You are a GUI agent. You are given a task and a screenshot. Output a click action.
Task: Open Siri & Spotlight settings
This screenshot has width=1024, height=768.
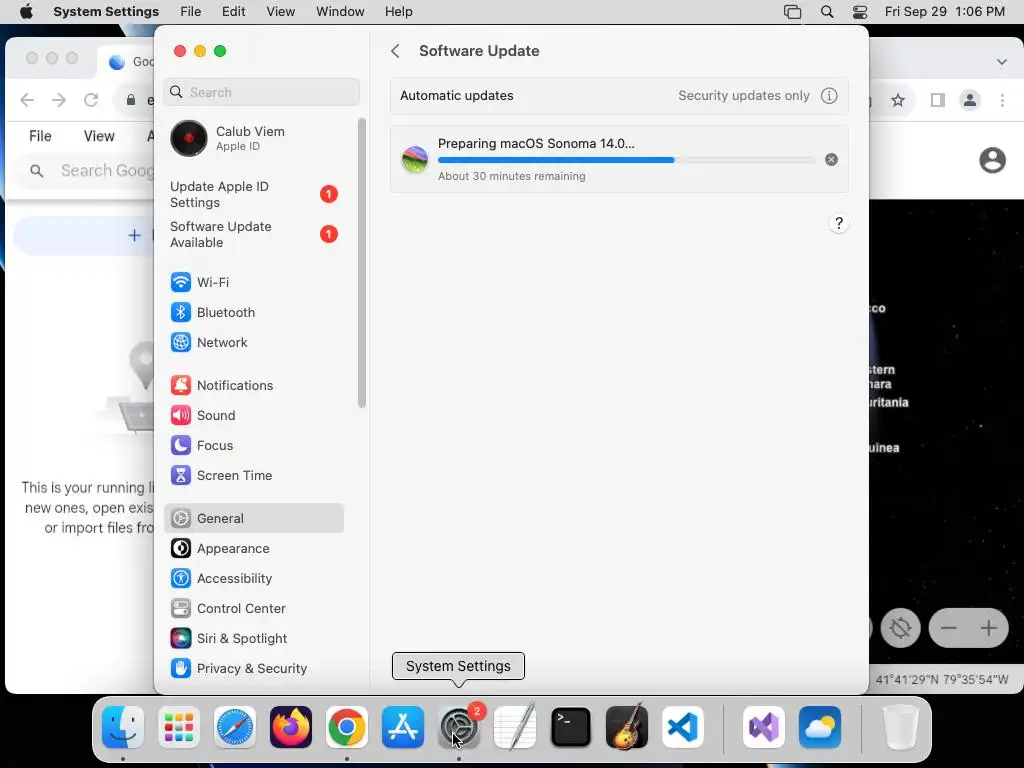click(x=253, y=639)
